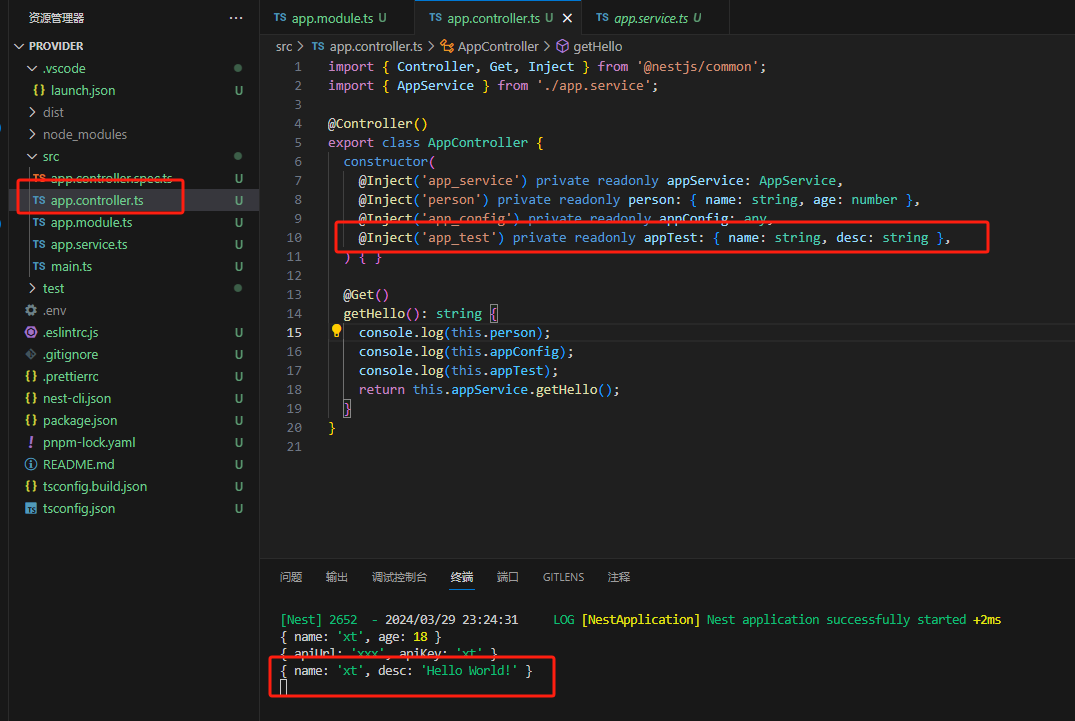The width and height of the screenshot is (1075, 721).
Task: Collapse the PROVIDER root folder
Action: coord(19,46)
